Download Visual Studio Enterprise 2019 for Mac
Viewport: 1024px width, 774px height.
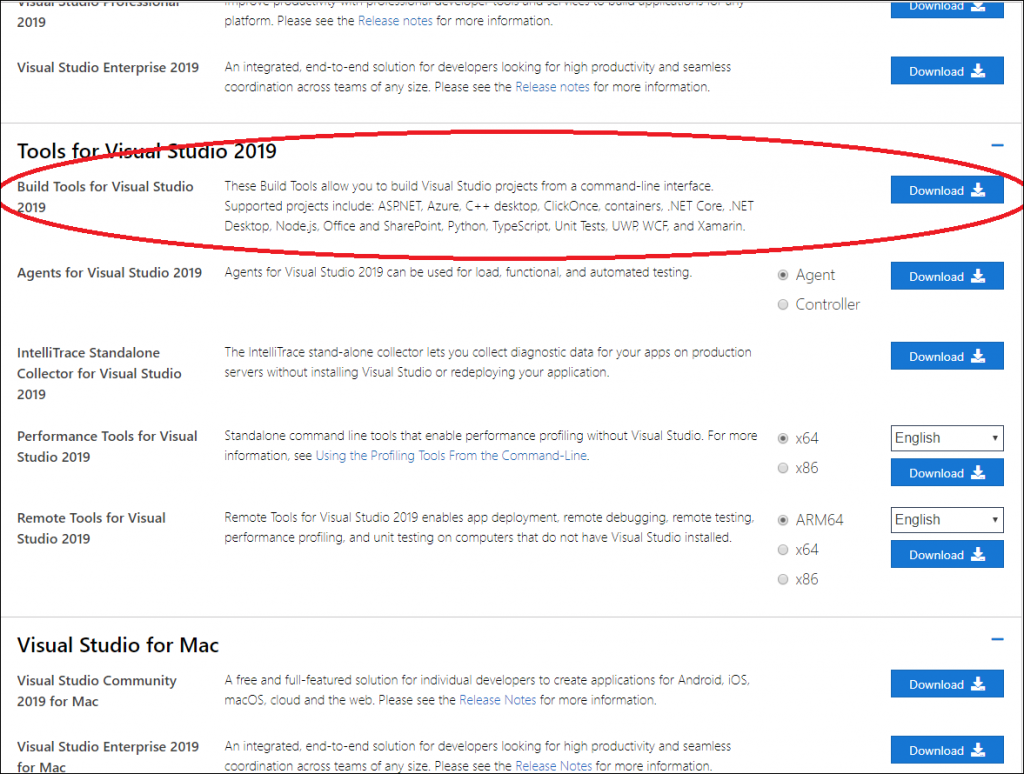tap(947, 750)
